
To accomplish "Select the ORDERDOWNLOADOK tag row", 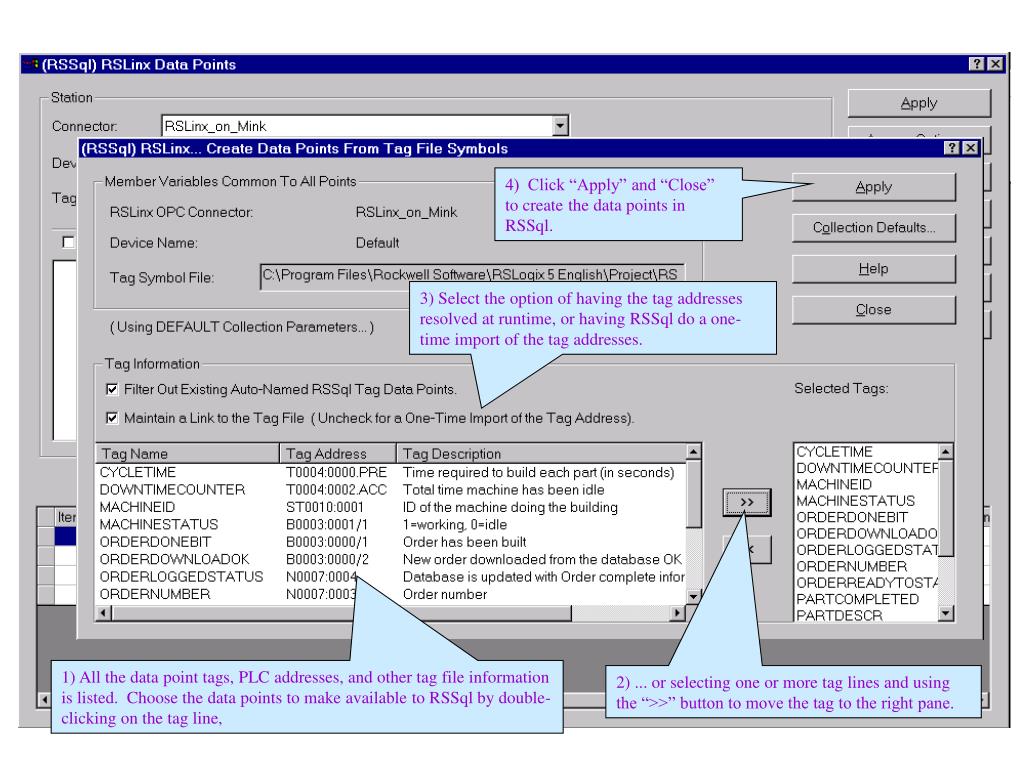I will point(391,560).
